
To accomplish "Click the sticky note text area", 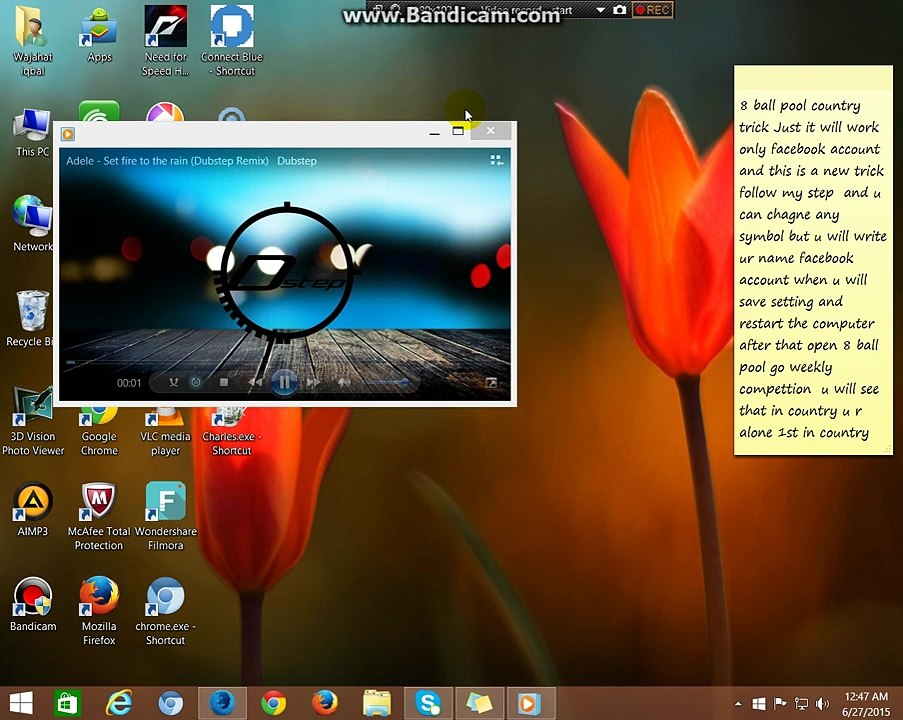I will pyautogui.click(x=813, y=270).
